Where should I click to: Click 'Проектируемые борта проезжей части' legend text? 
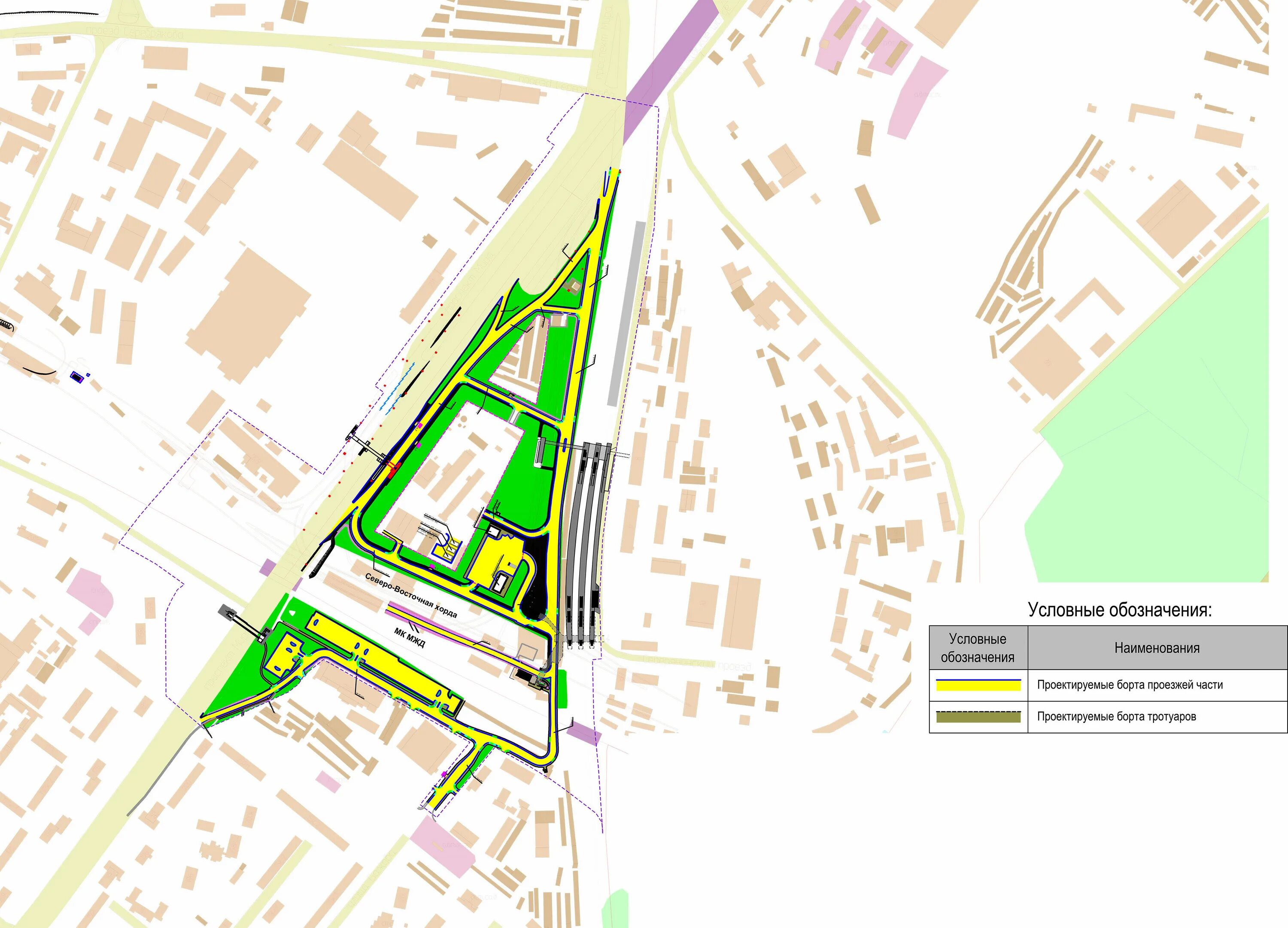click(x=1130, y=685)
